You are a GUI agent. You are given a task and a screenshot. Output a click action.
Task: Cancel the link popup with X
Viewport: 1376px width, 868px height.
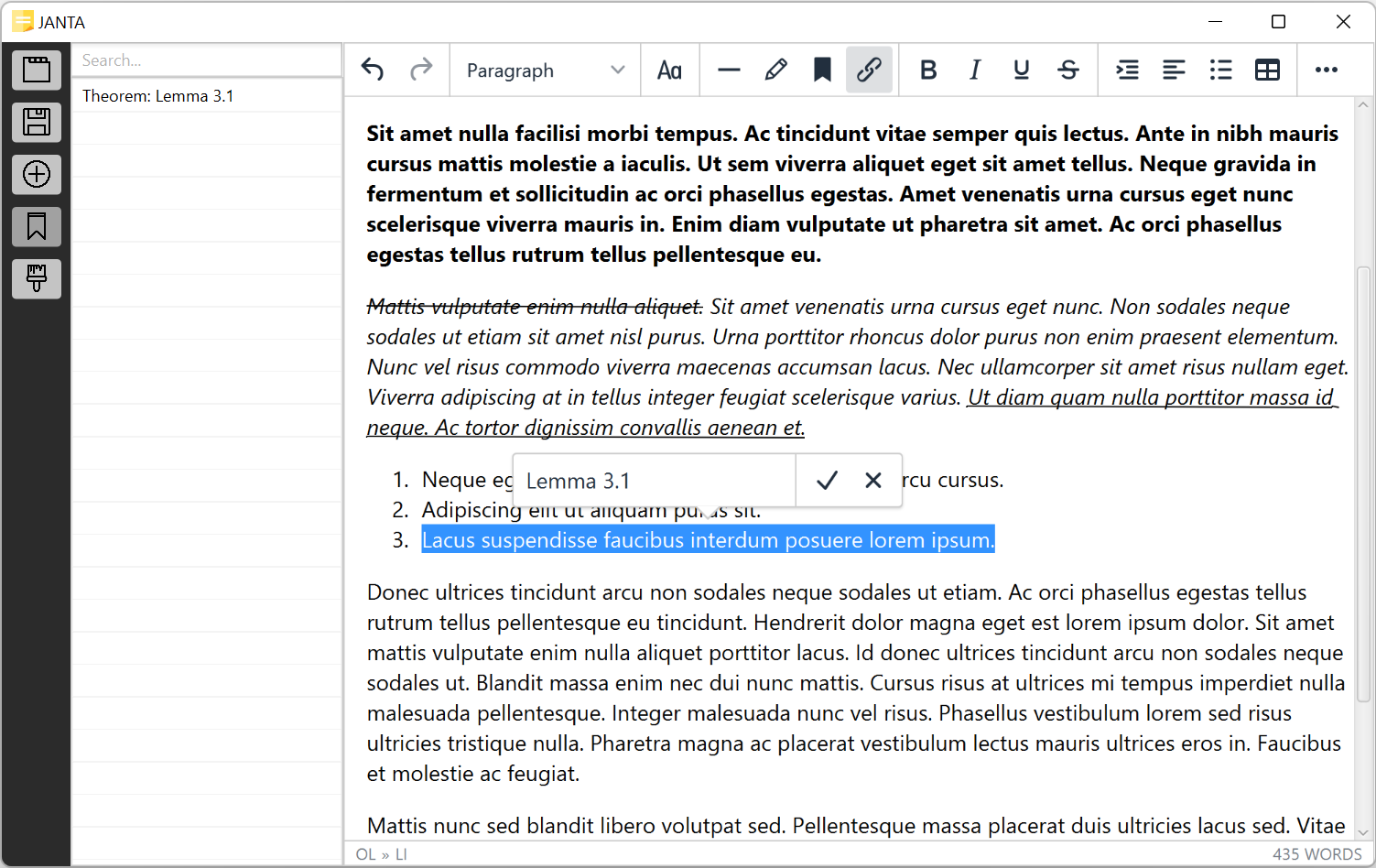(x=873, y=481)
